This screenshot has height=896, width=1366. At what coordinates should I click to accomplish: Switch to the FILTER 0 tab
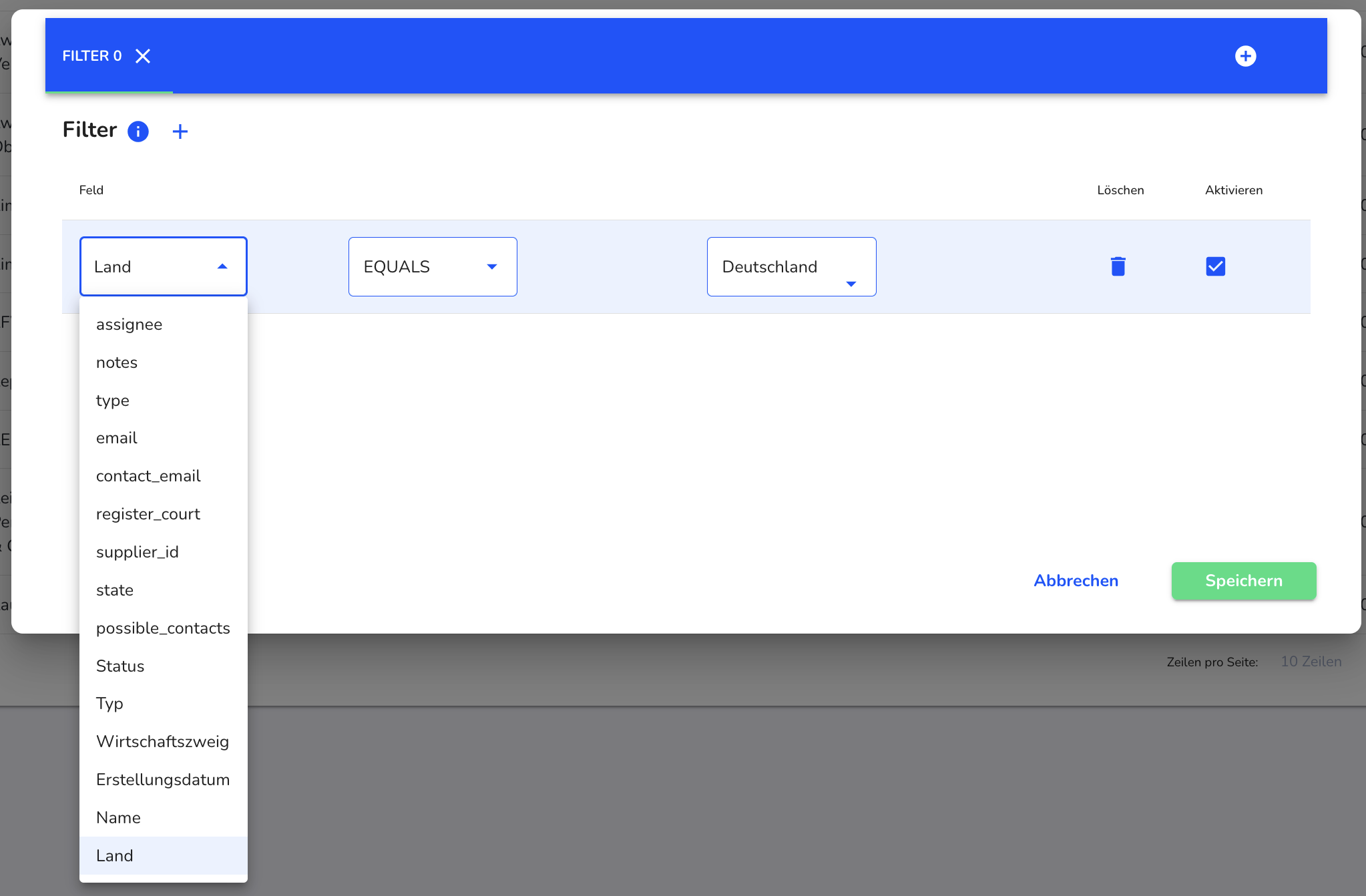point(92,56)
